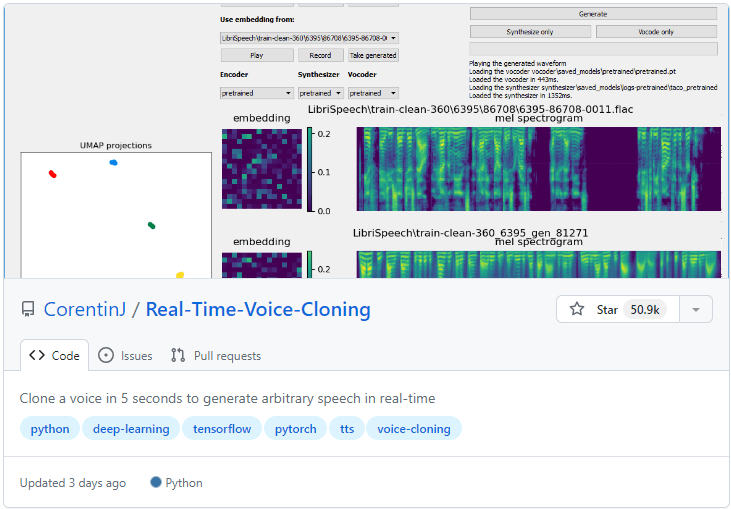Open the LibriSpeech embedding source dropdown
Viewport: 731px width, 509px height.
point(310,38)
